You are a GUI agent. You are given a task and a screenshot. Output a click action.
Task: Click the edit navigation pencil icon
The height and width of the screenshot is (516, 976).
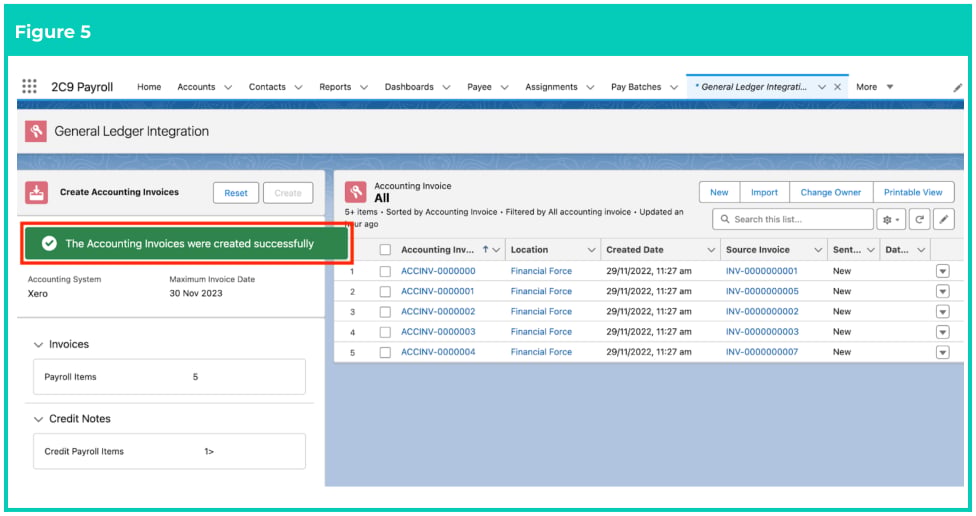pos(957,88)
